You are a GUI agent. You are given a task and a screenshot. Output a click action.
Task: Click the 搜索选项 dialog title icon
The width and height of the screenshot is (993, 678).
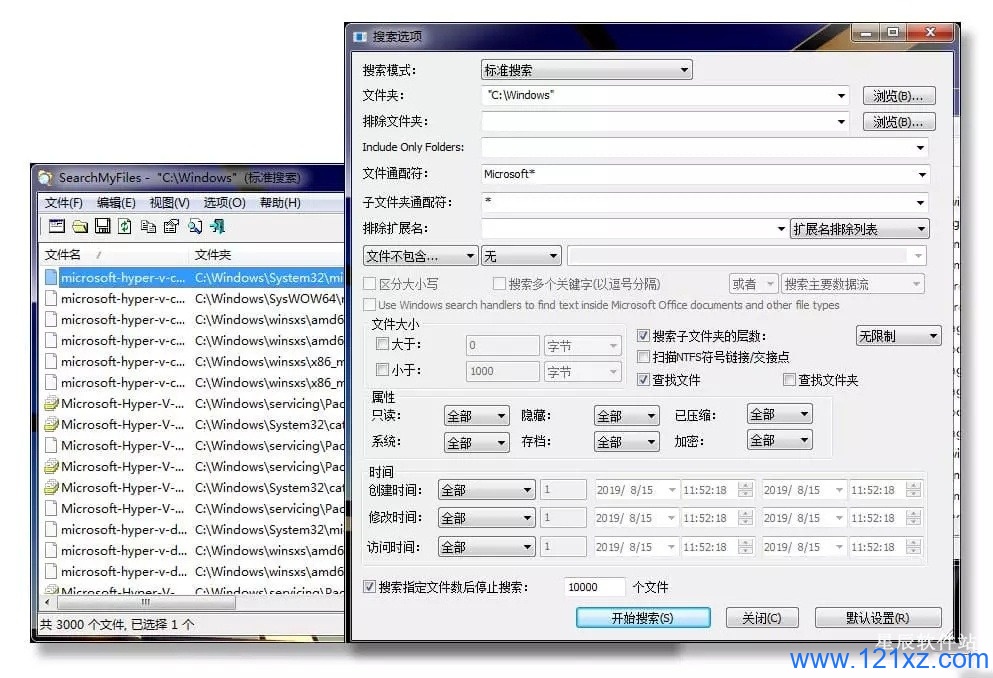click(360, 37)
